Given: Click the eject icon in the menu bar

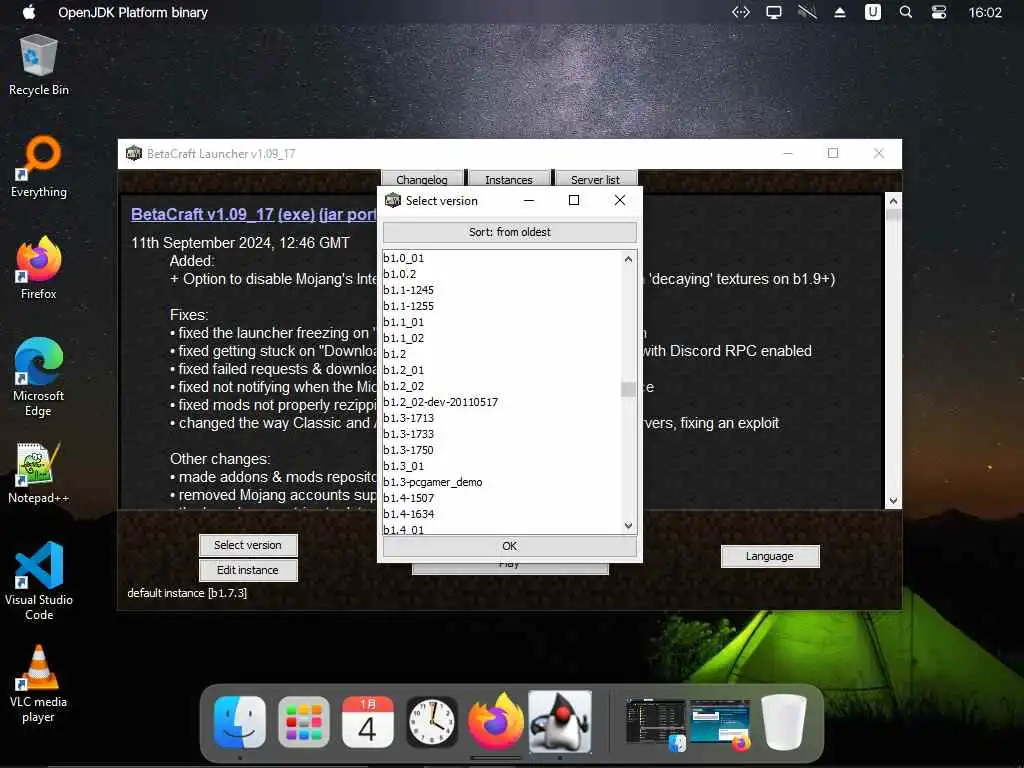Looking at the screenshot, I should [840, 12].
